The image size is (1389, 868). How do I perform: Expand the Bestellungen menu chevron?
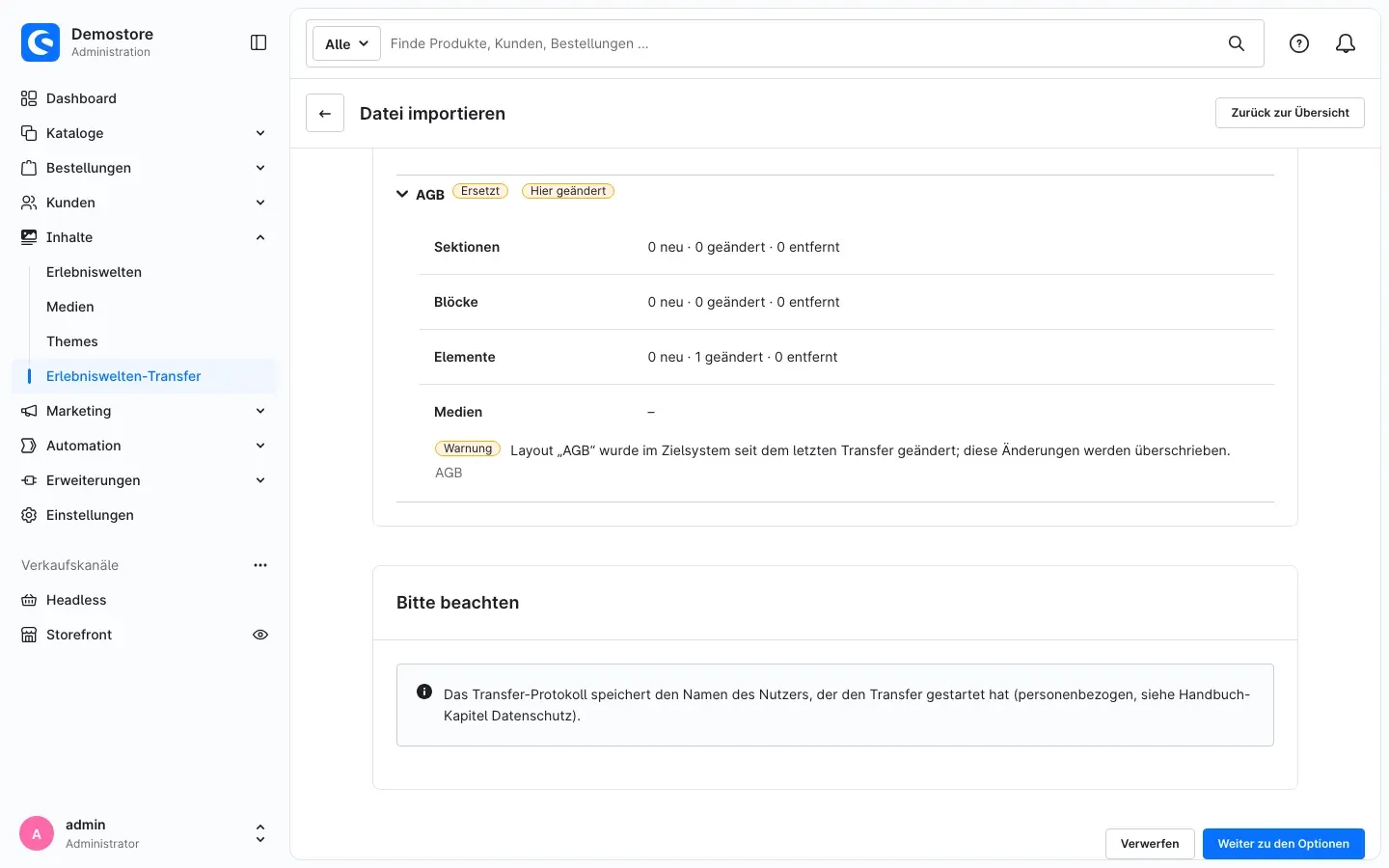[x=260, y=168]
